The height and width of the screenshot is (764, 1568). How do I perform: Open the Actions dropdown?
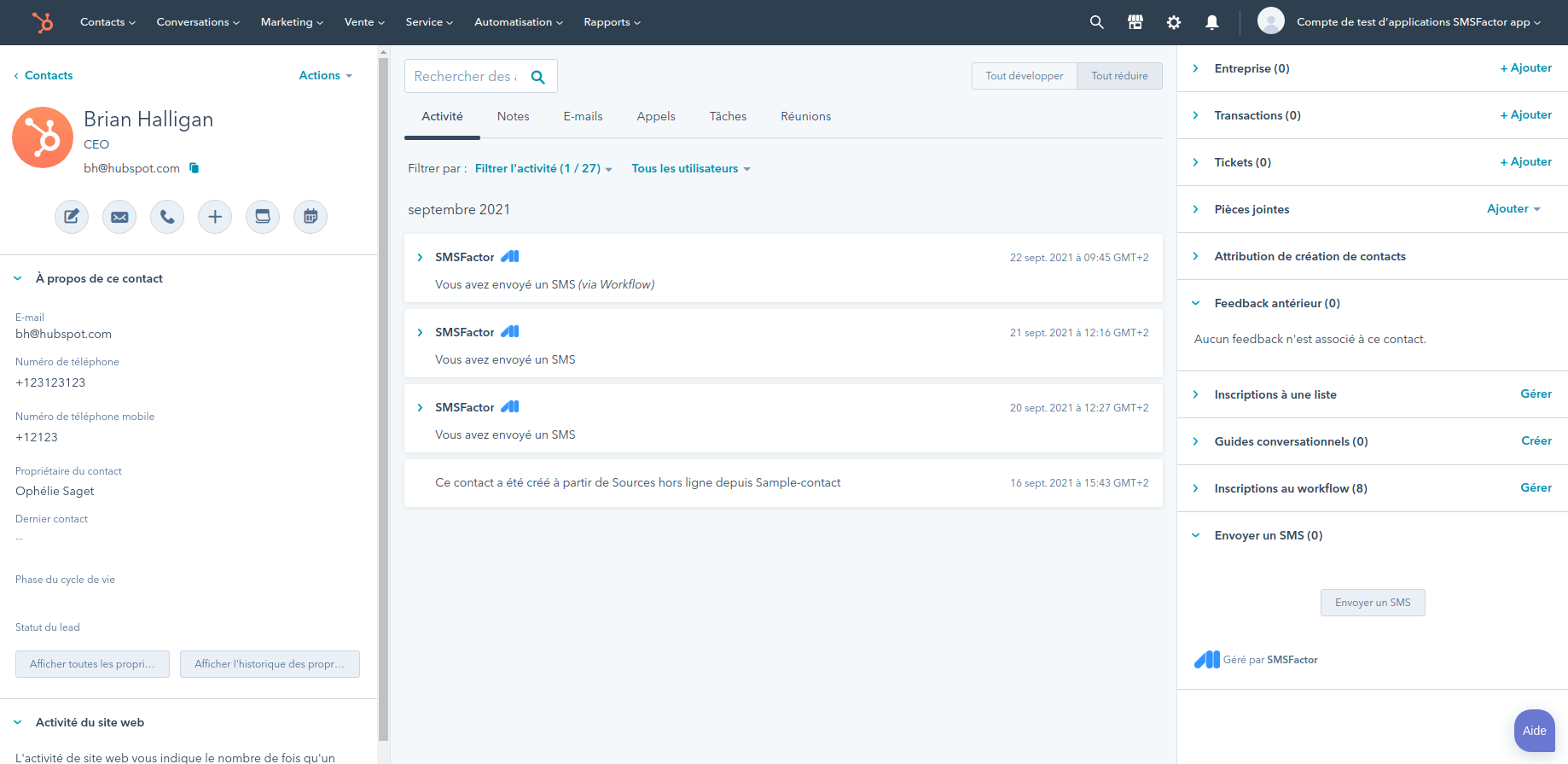click(x=325, y=75)
